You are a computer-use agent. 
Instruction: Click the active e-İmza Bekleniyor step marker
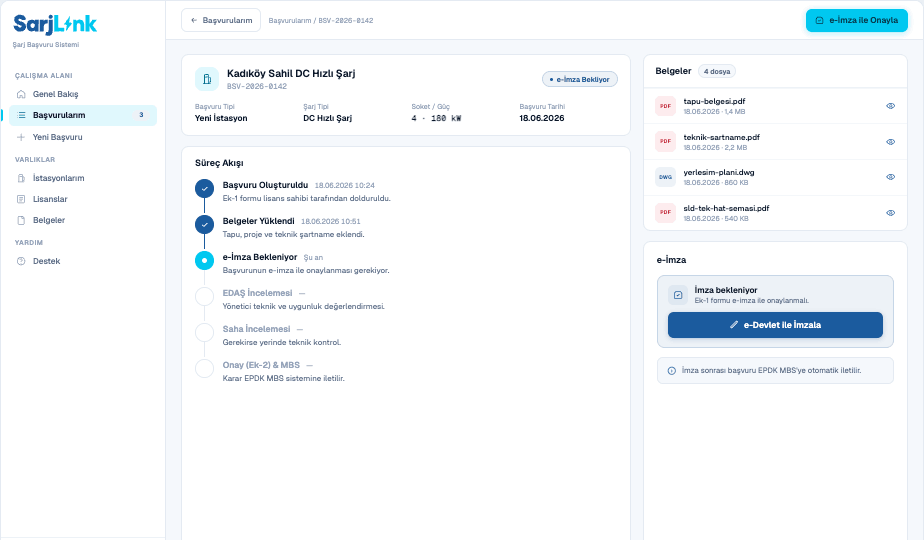(x=204, y=261)
